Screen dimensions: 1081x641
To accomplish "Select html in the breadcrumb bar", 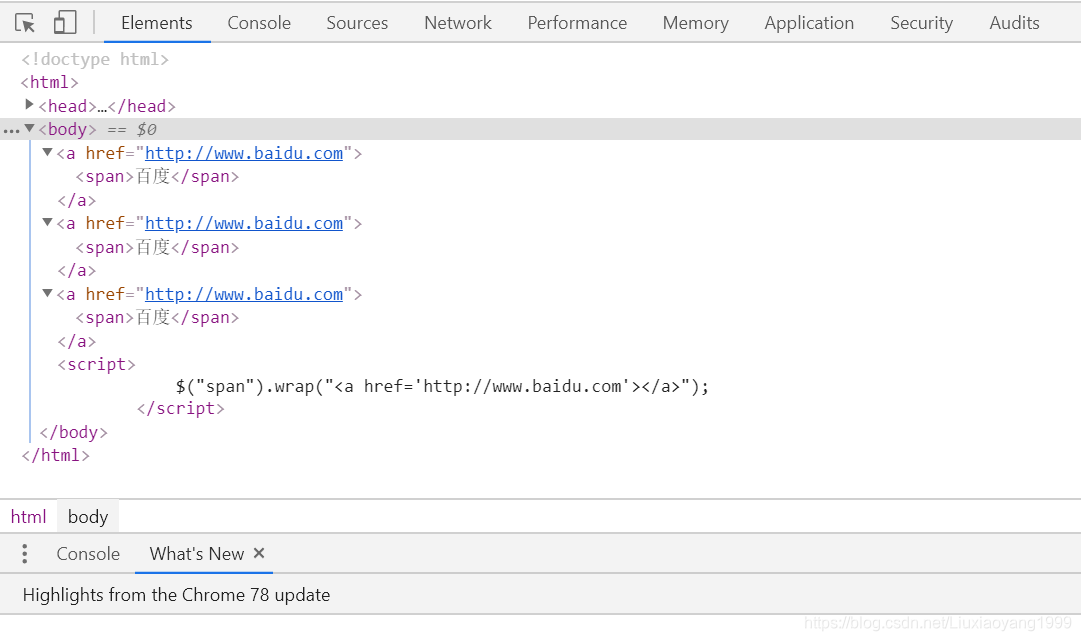I will 28,517.
